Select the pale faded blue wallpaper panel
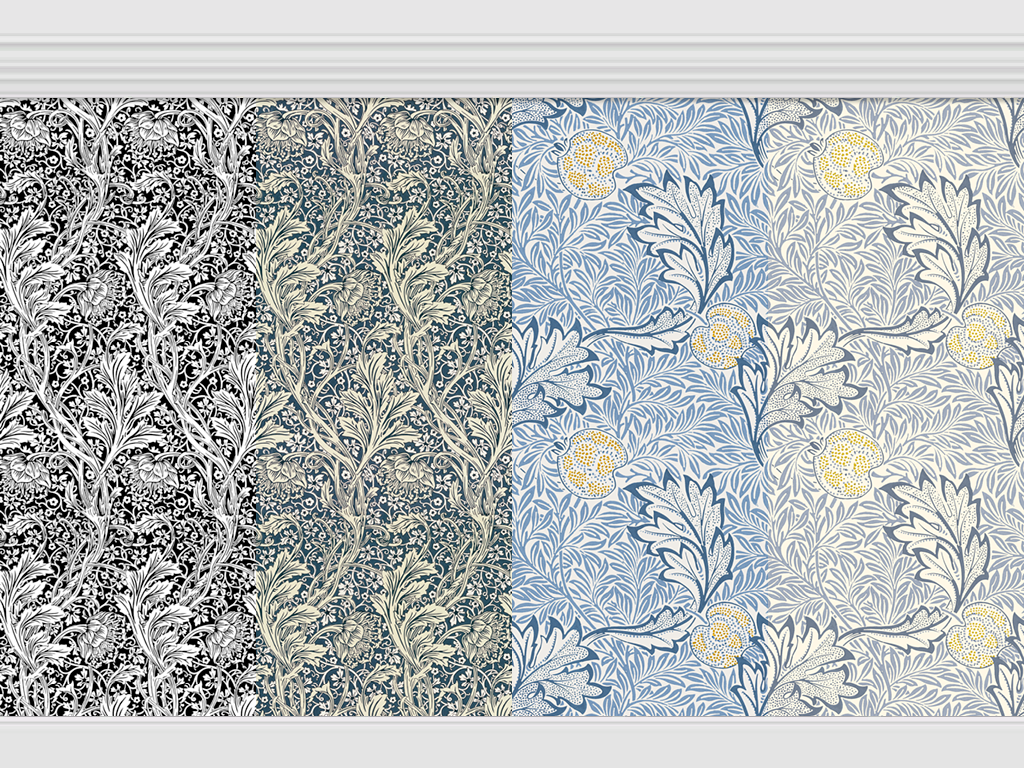Screen dimensions: 1024x768 [896, 400]
